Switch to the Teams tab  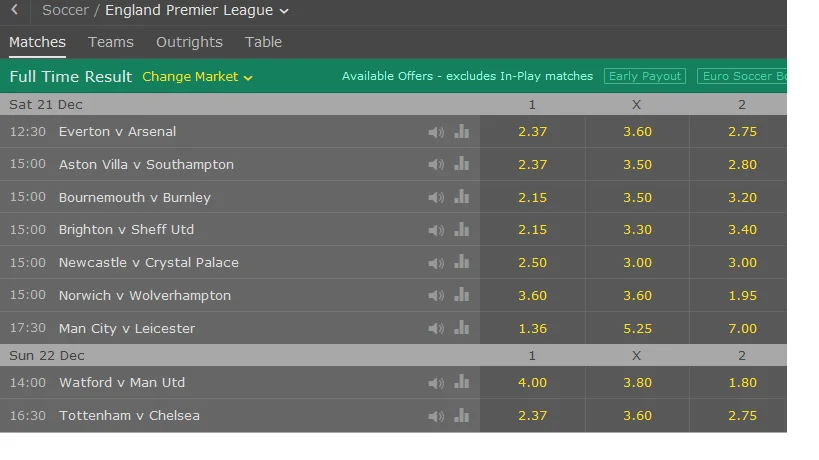pos(111,42)
